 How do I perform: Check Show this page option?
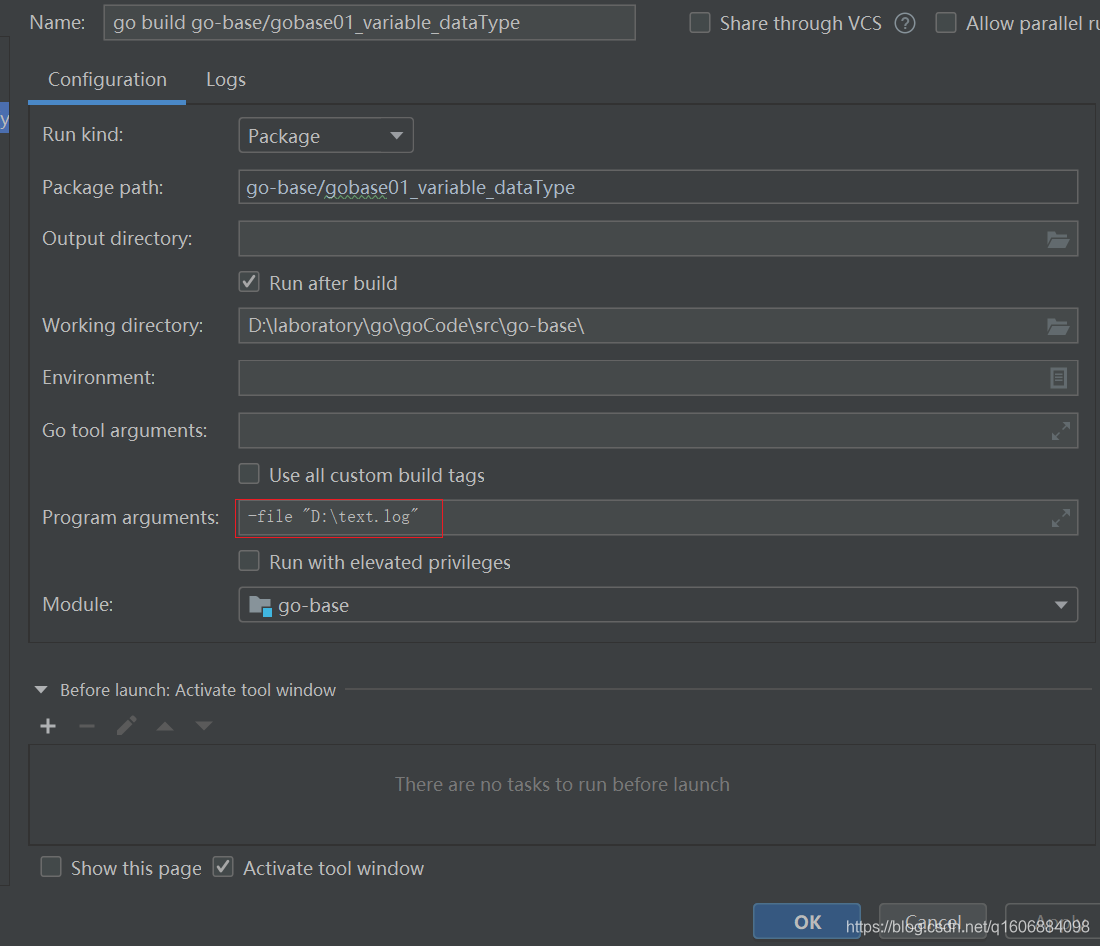pyautogui.click(x=51, y=867)
